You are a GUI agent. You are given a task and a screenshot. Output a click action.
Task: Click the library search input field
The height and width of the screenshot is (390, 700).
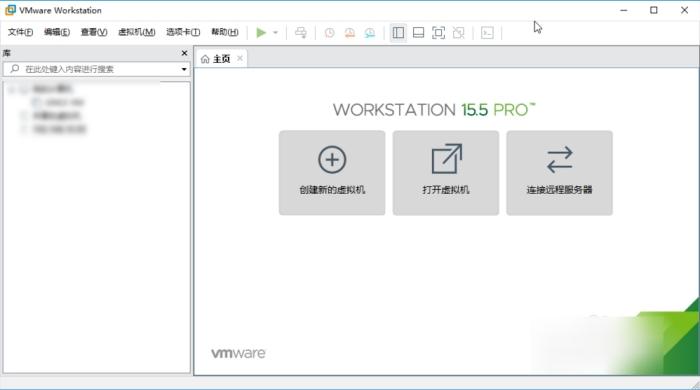pyautogui.click(x=97, y=69)
